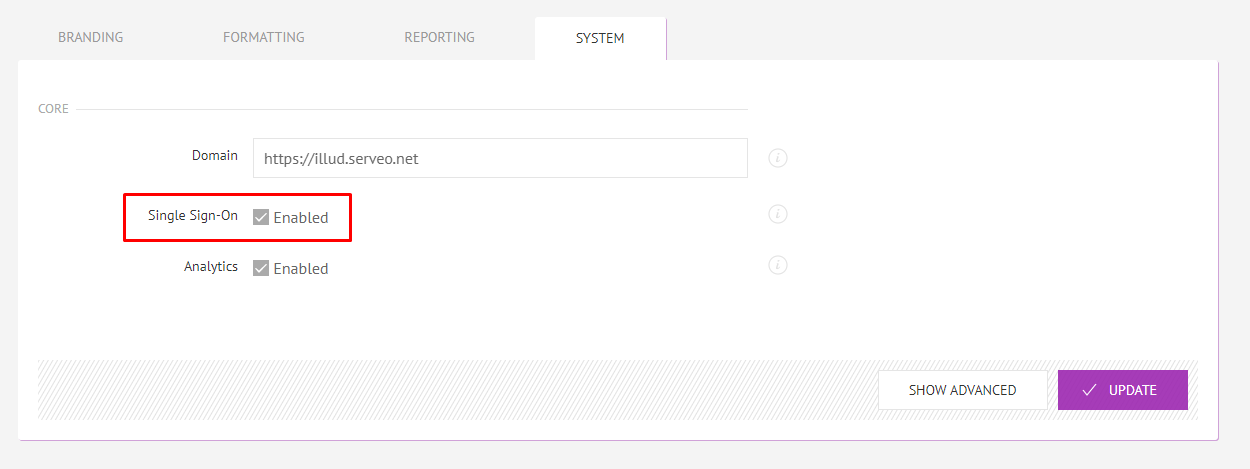The width and height of the screenshot is (1250, 469).
Task: Click the Domain label text
Action: [215, 155]
